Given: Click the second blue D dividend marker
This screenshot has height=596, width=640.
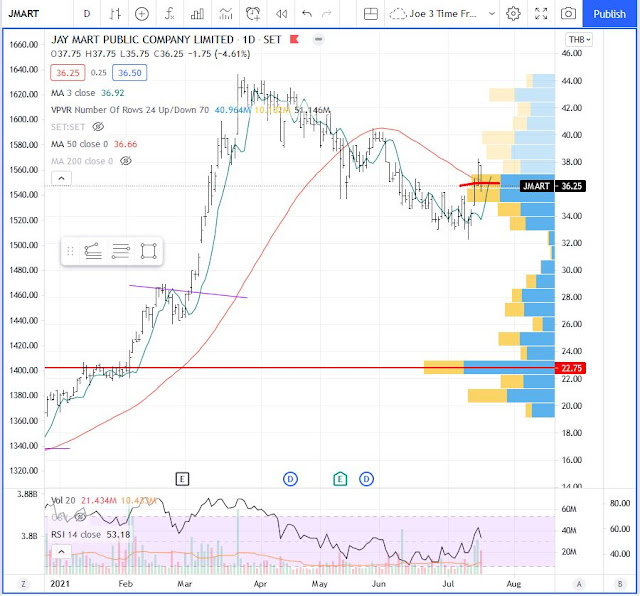Looking at the screenshot, I should 366,479.
